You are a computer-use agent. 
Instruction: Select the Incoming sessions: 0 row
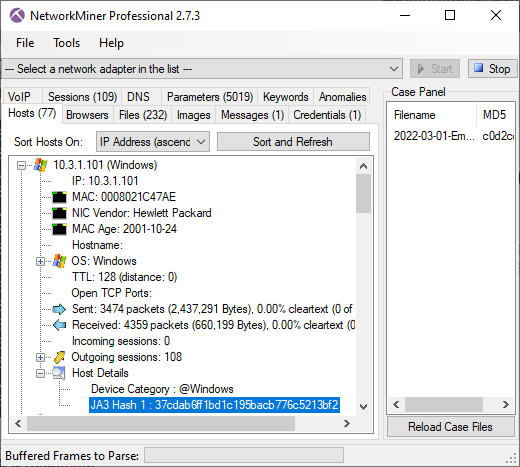click(121, 341)
